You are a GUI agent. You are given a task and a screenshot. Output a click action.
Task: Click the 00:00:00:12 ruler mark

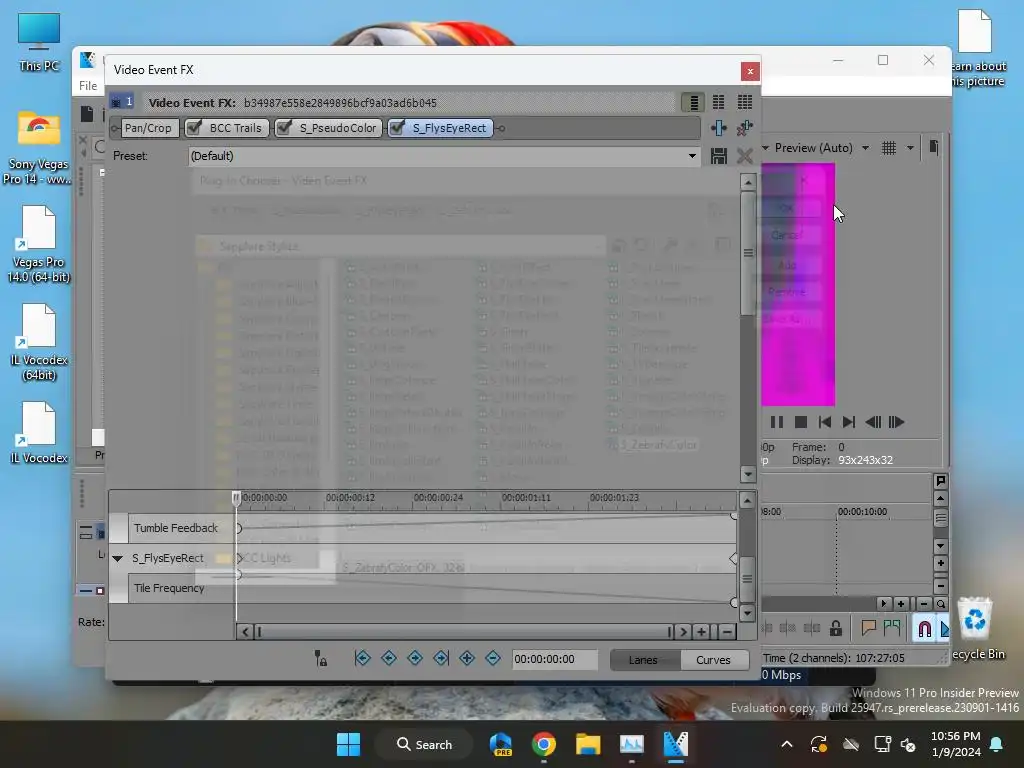(x=351, y=498)
